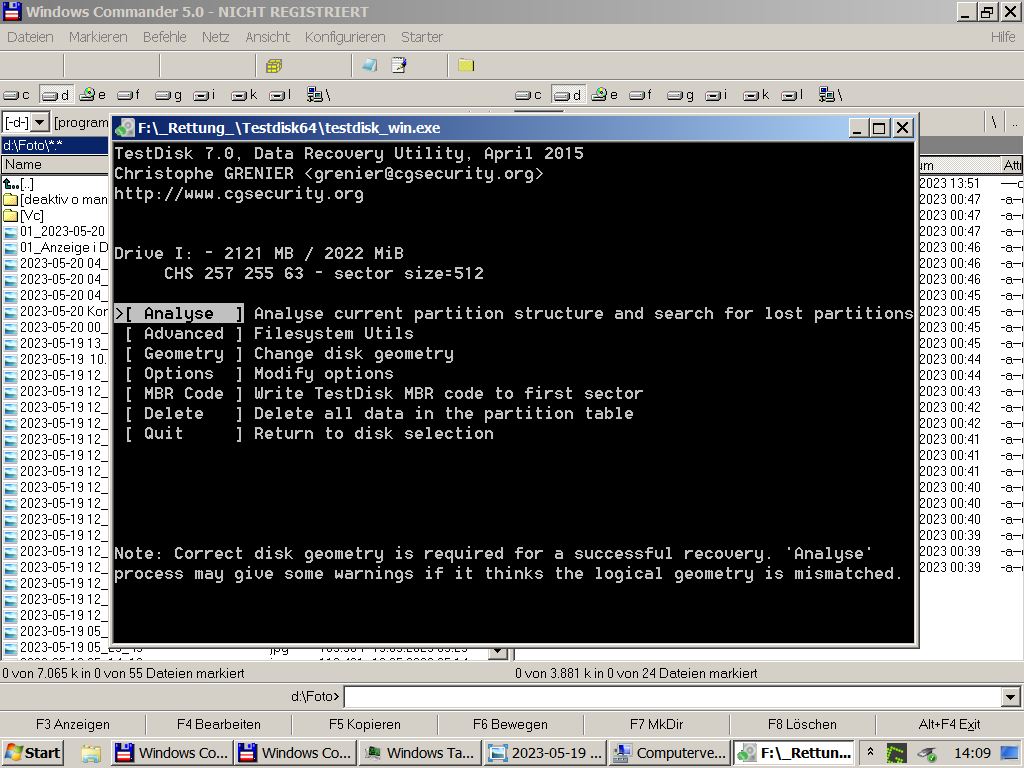Click the F6 Bewegen button

point(510,724)
